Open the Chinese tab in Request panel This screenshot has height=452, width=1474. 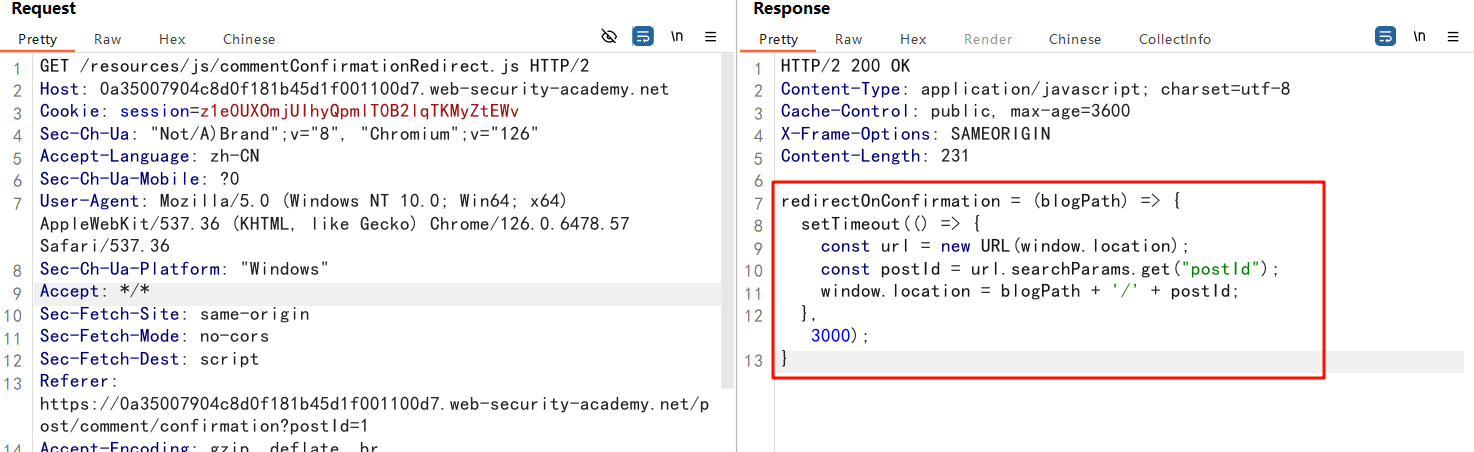(249, 39)
